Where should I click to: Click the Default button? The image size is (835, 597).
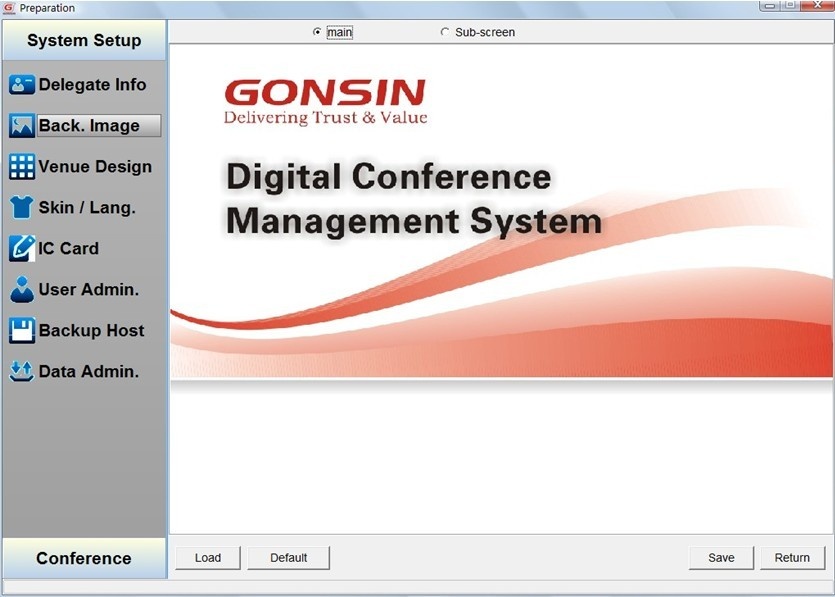[x=289, y=558]
